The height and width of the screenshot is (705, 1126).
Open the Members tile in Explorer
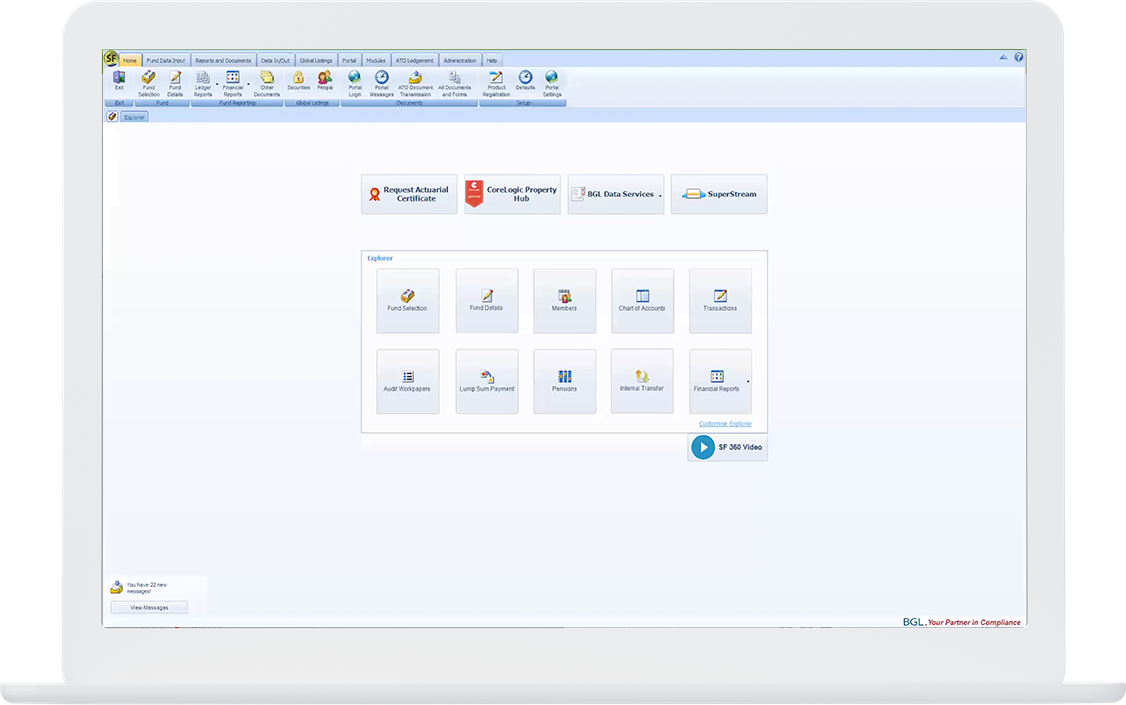click(564, 300)
